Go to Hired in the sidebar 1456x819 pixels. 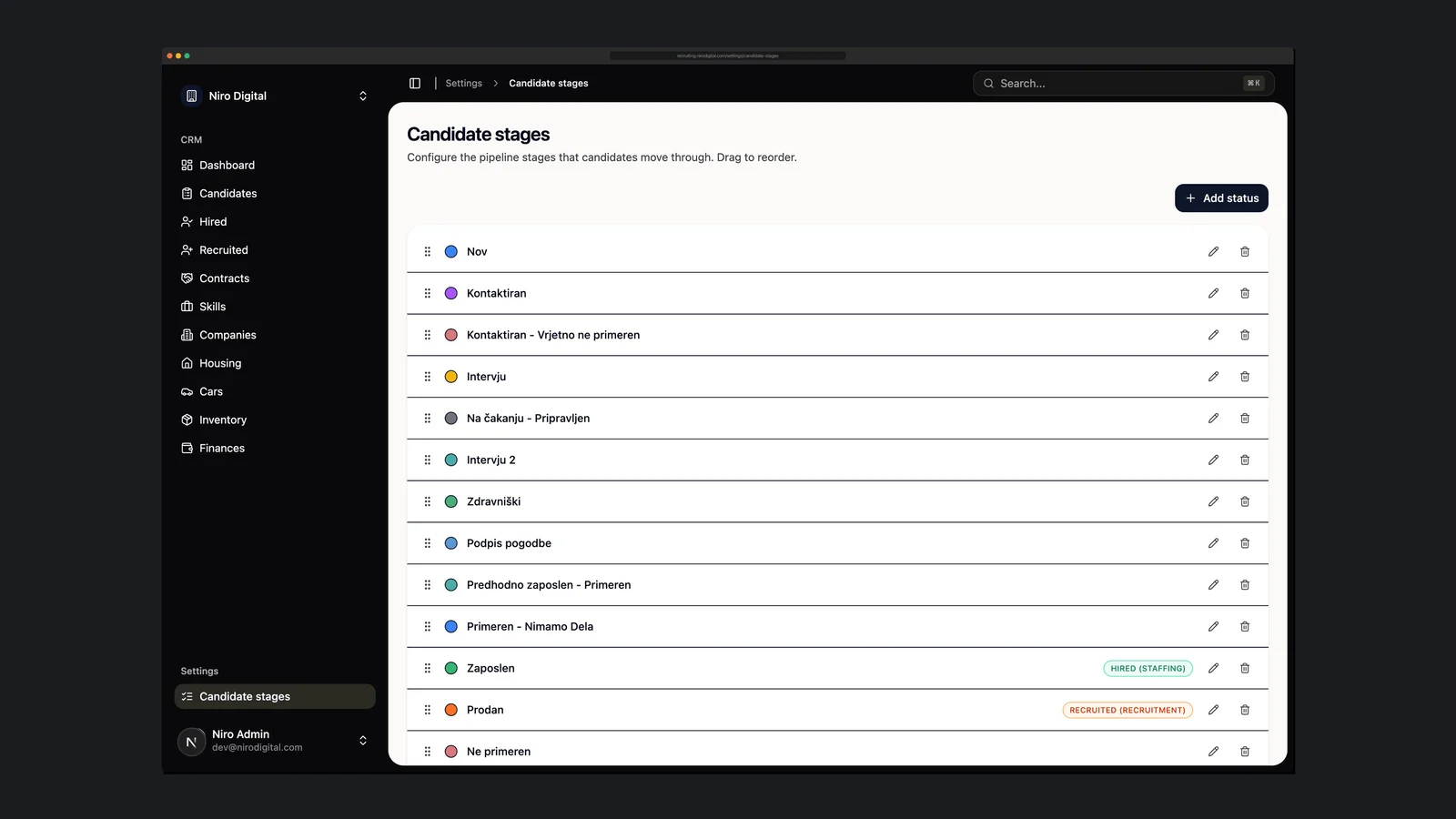click(275, 221)
